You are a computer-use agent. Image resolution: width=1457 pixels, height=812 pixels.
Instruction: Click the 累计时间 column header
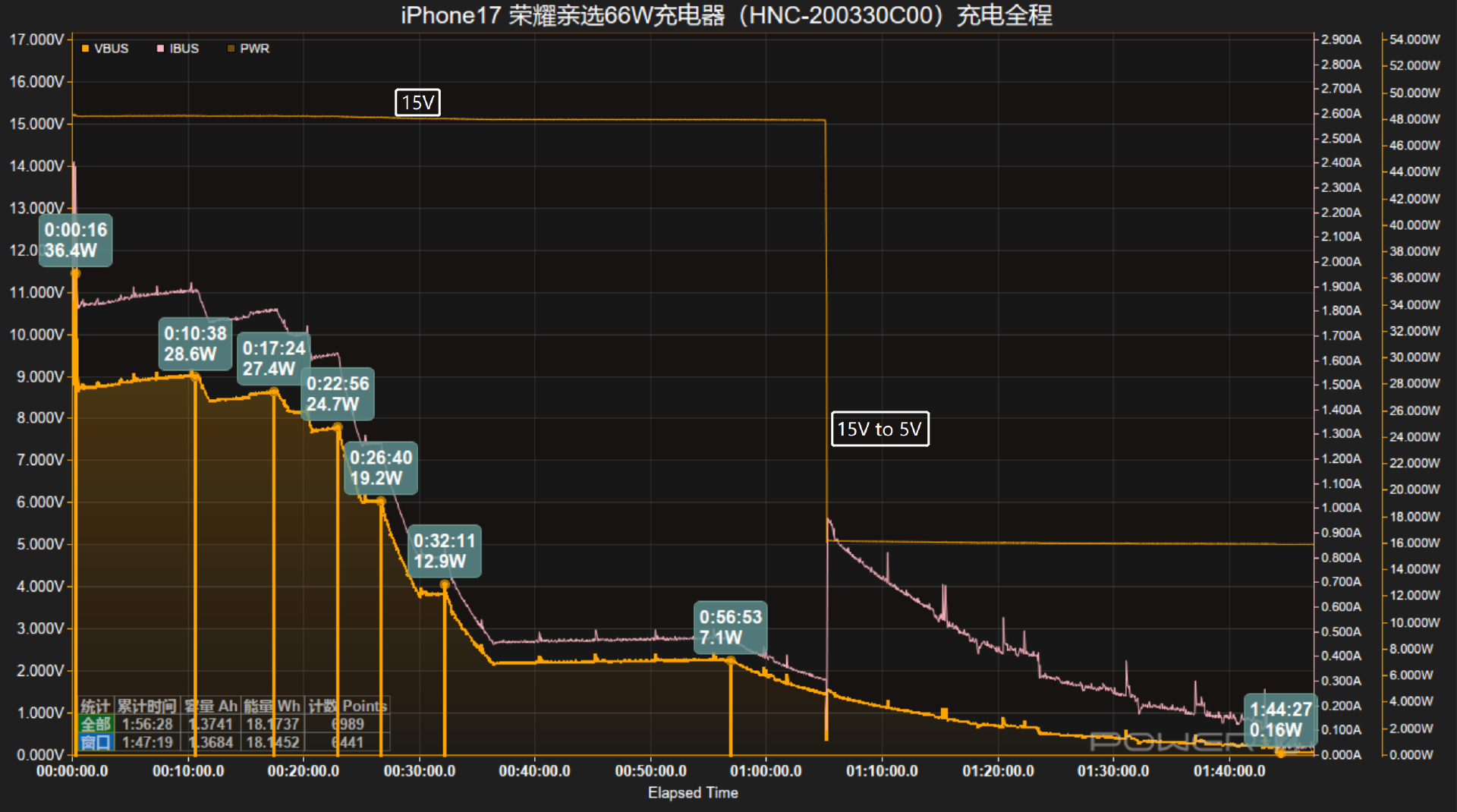146,706
